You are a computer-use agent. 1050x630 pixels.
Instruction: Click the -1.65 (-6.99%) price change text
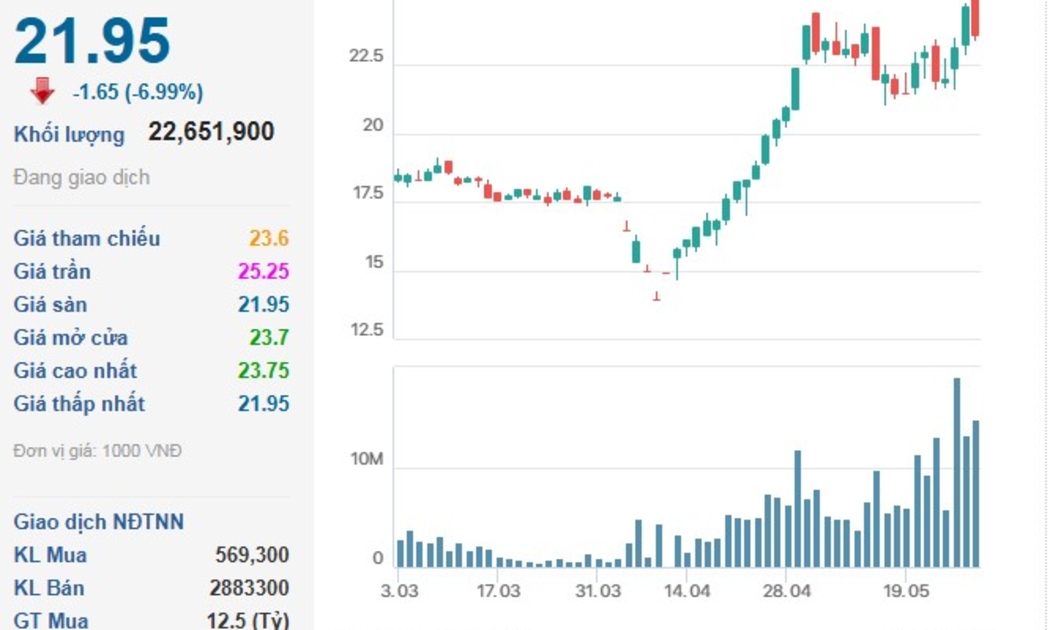coord(138,92)
